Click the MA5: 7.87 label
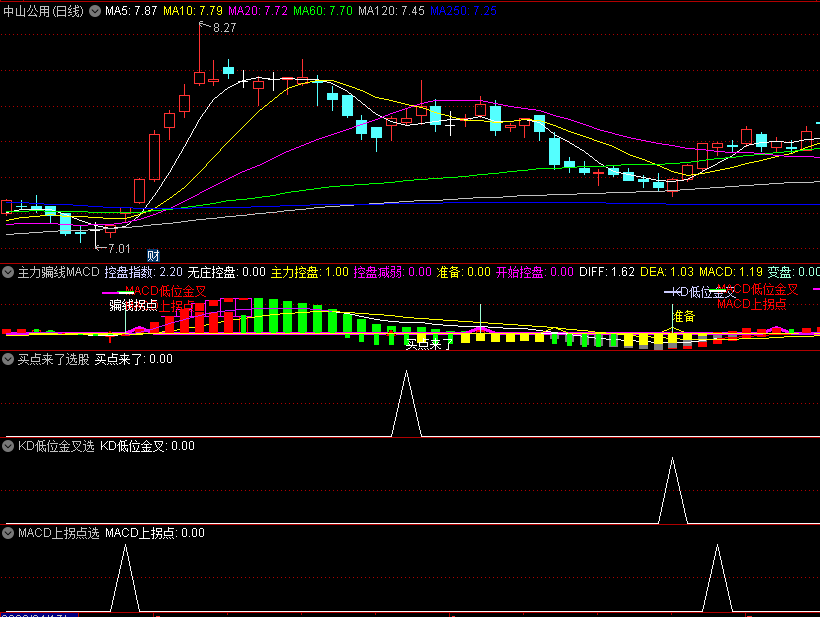This screenshot has width=820, height=617. coord(131,11)
